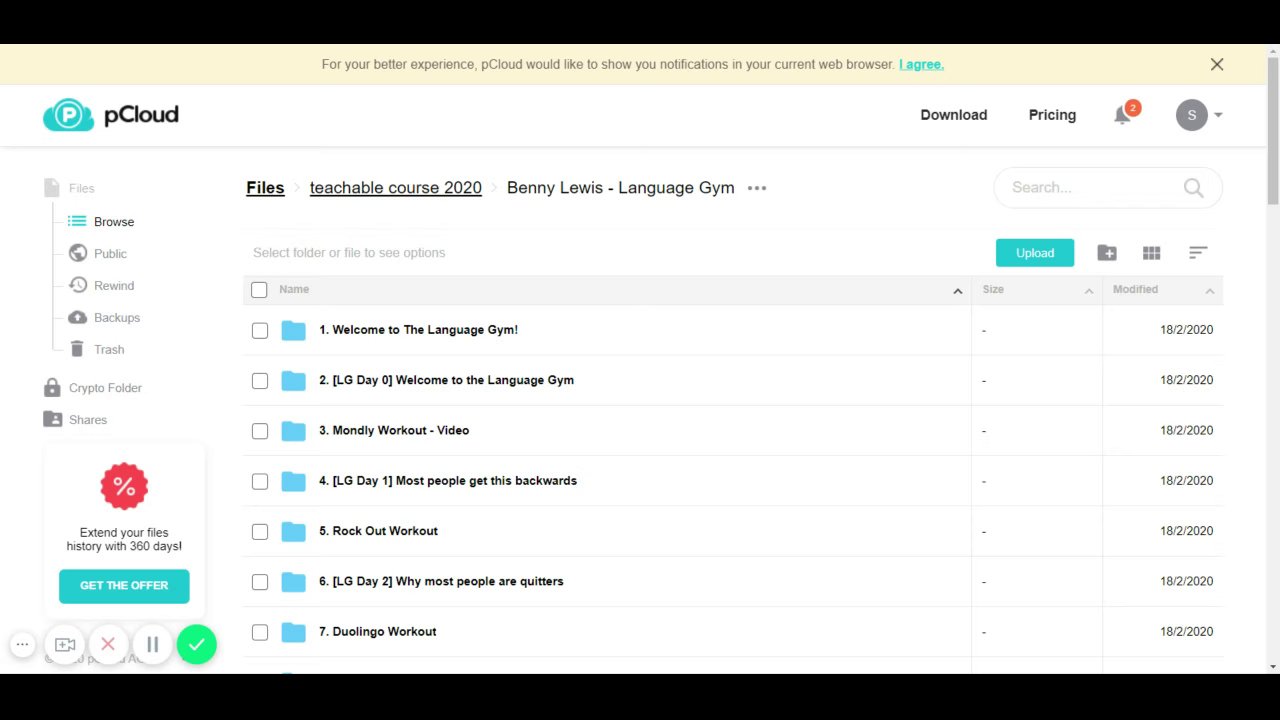Open recorder more-options dots button
This screenshot has width=1280, height=720.
coord(22,645)
